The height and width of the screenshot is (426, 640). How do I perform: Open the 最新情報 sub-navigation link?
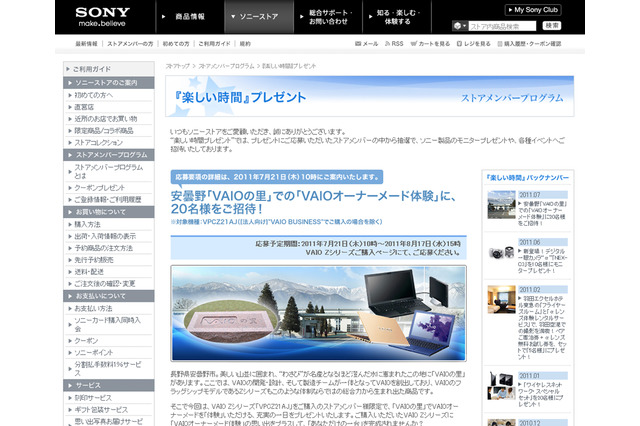(87, 44)
